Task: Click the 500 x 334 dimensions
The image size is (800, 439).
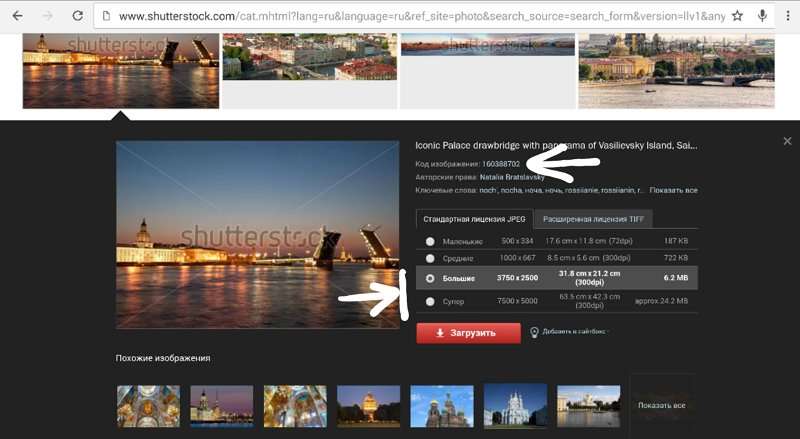Action: click(517, 240)
